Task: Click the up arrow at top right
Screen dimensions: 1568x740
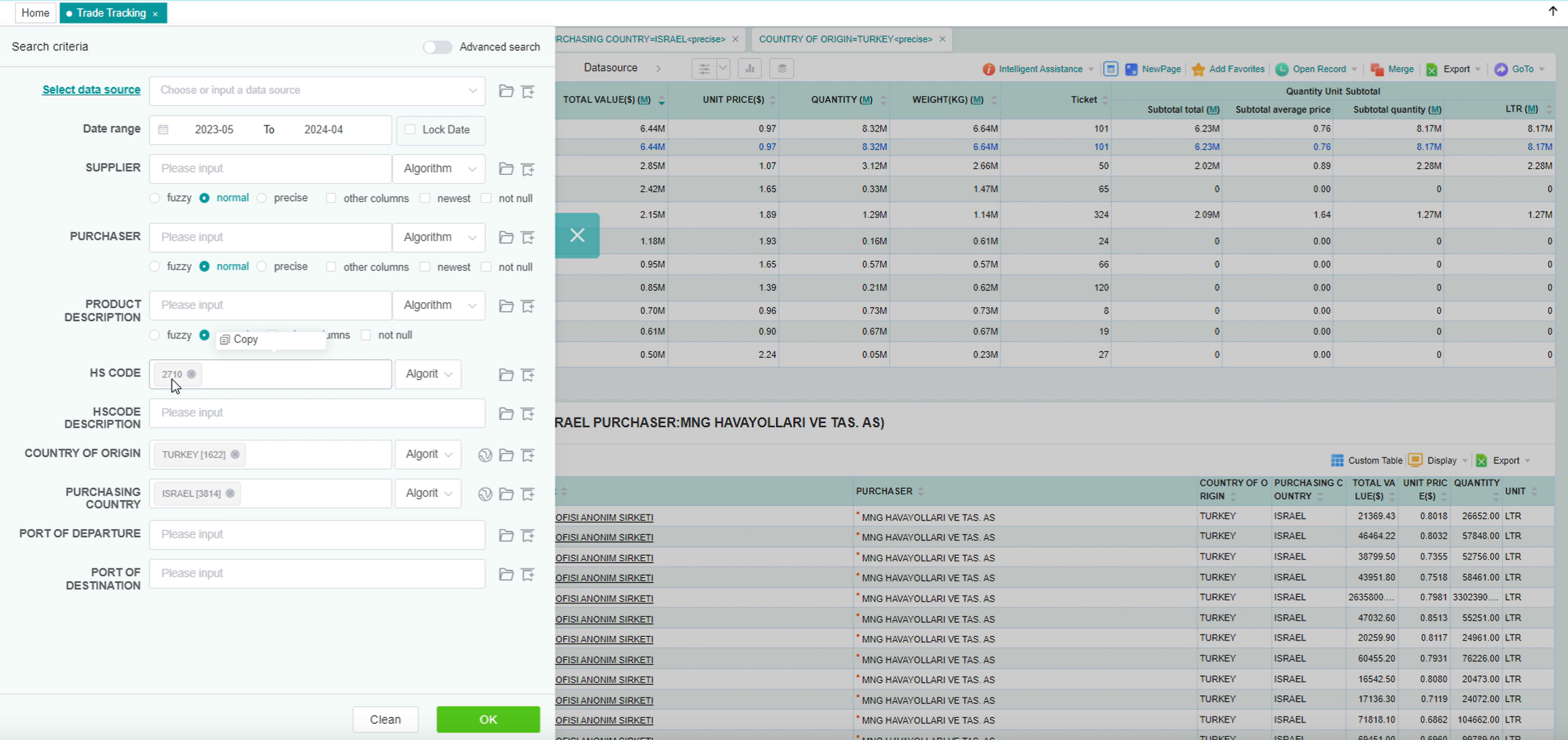Action: click(1552, 11)
